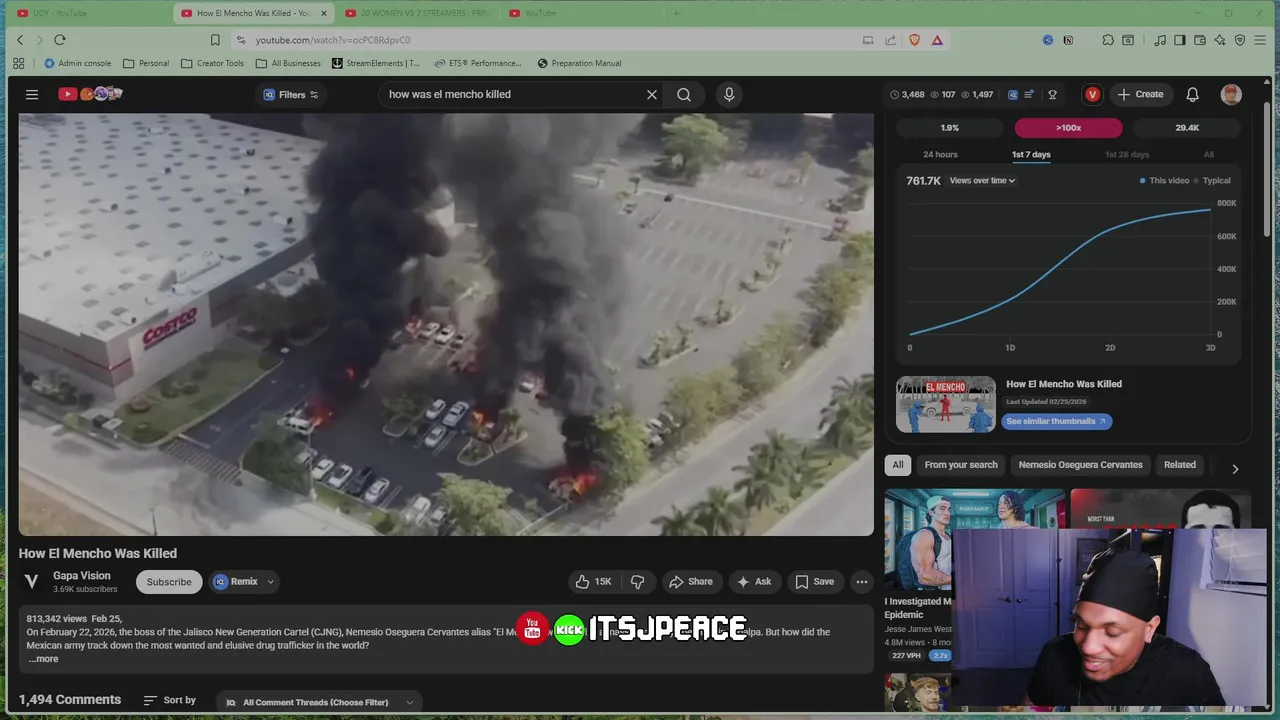Select the 24 hours range tab
Viewport: 1280px width, 720px height.
(940, 155)
